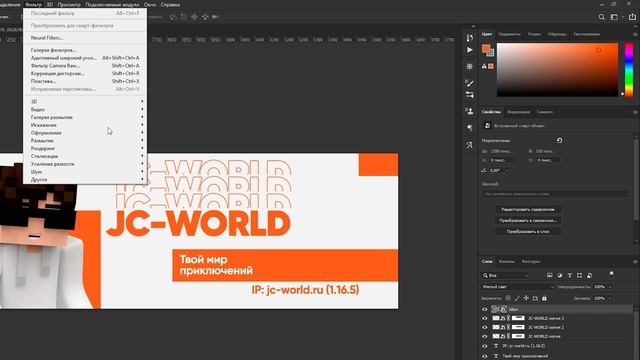Open the layer opacity slider arrow
This screenshot has width=640, height=360.
tap(610, 287)
